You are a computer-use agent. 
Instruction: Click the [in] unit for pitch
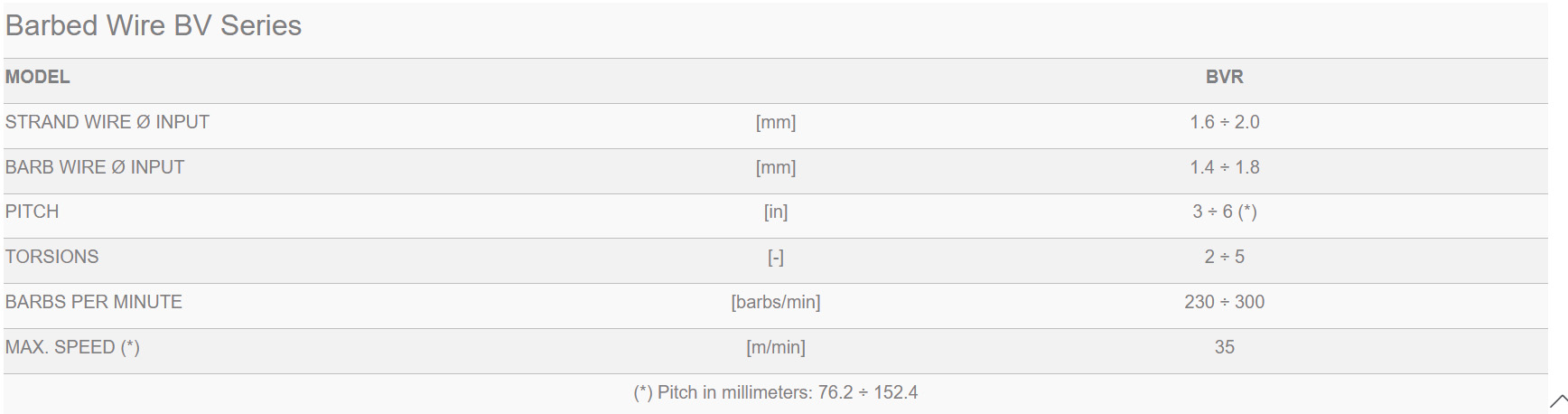pyautogui.click(x=776, y=212)
